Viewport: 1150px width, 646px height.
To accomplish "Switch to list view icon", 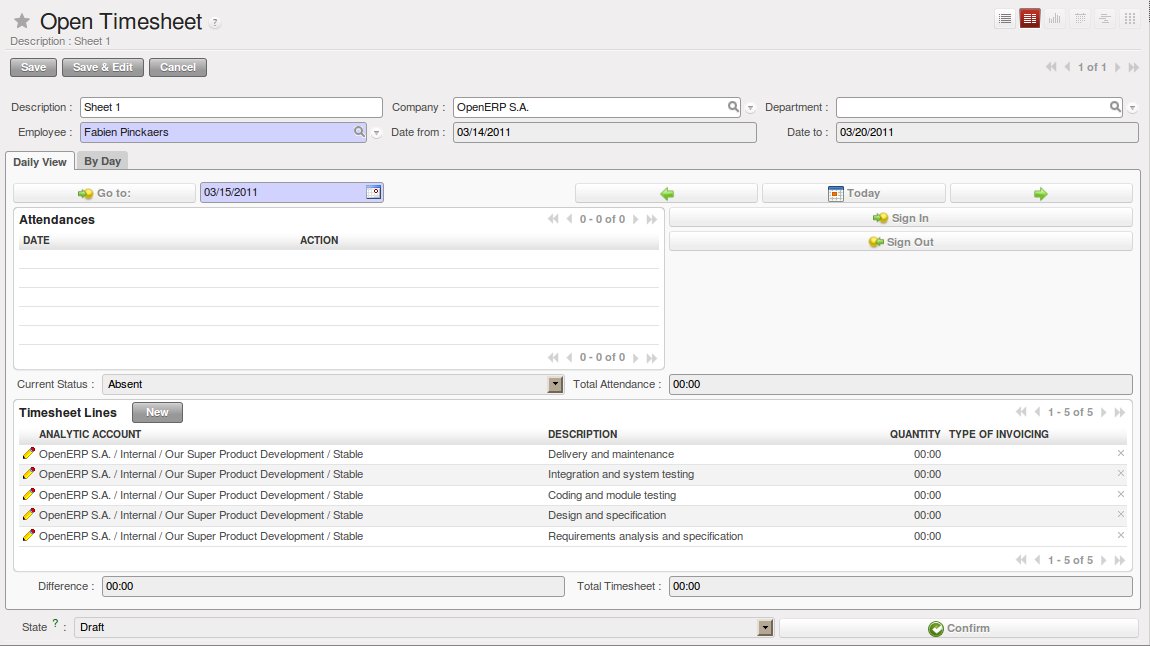I will [x=1005, y=18].
